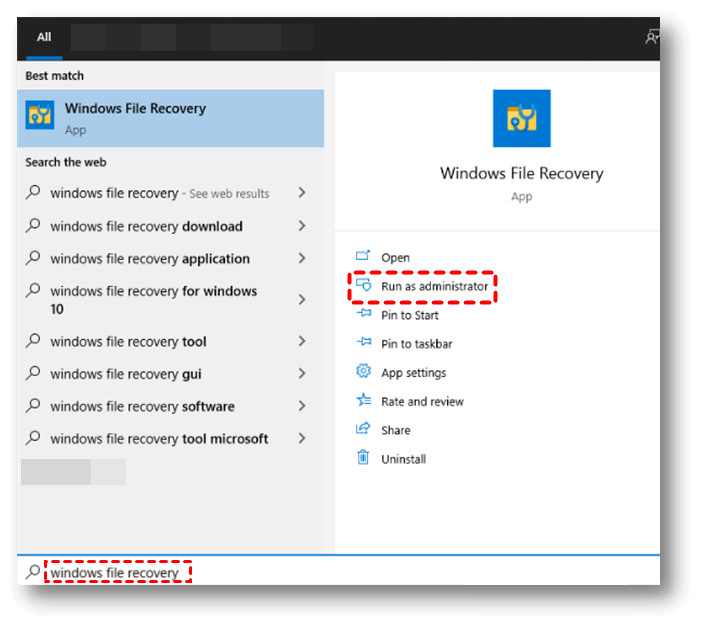Click search icon beside 'for windows 10' suggestion
This screenshot has width=701, height=626.
coord(33,291)
